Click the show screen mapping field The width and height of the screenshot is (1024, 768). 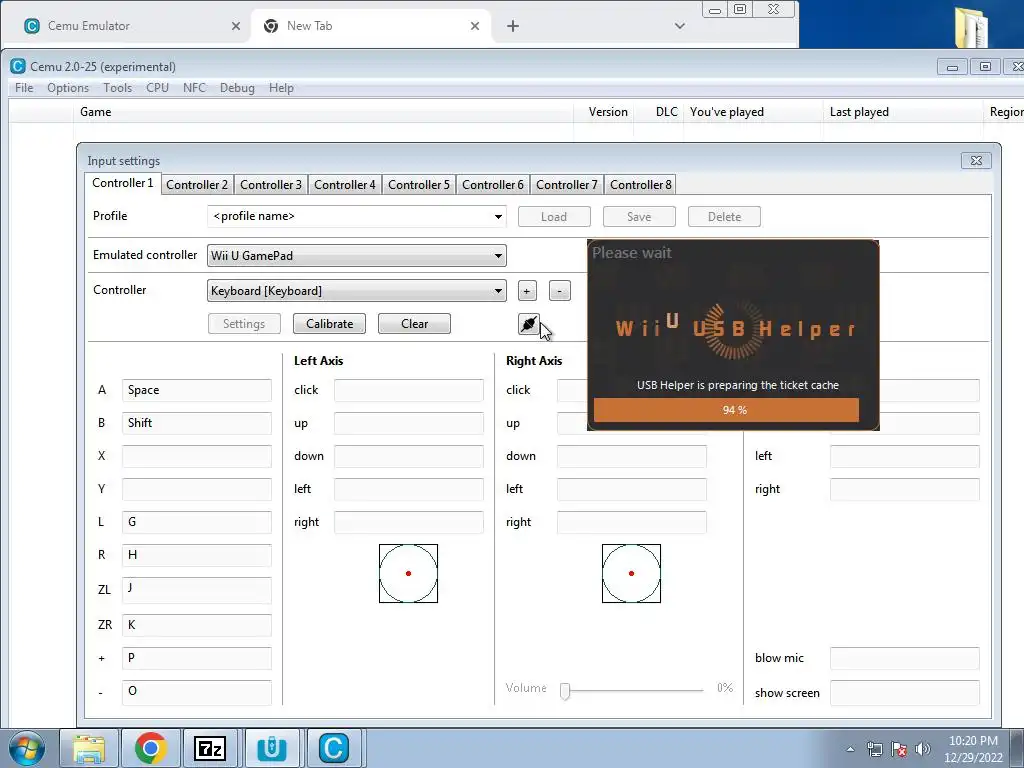coord(904,693)
